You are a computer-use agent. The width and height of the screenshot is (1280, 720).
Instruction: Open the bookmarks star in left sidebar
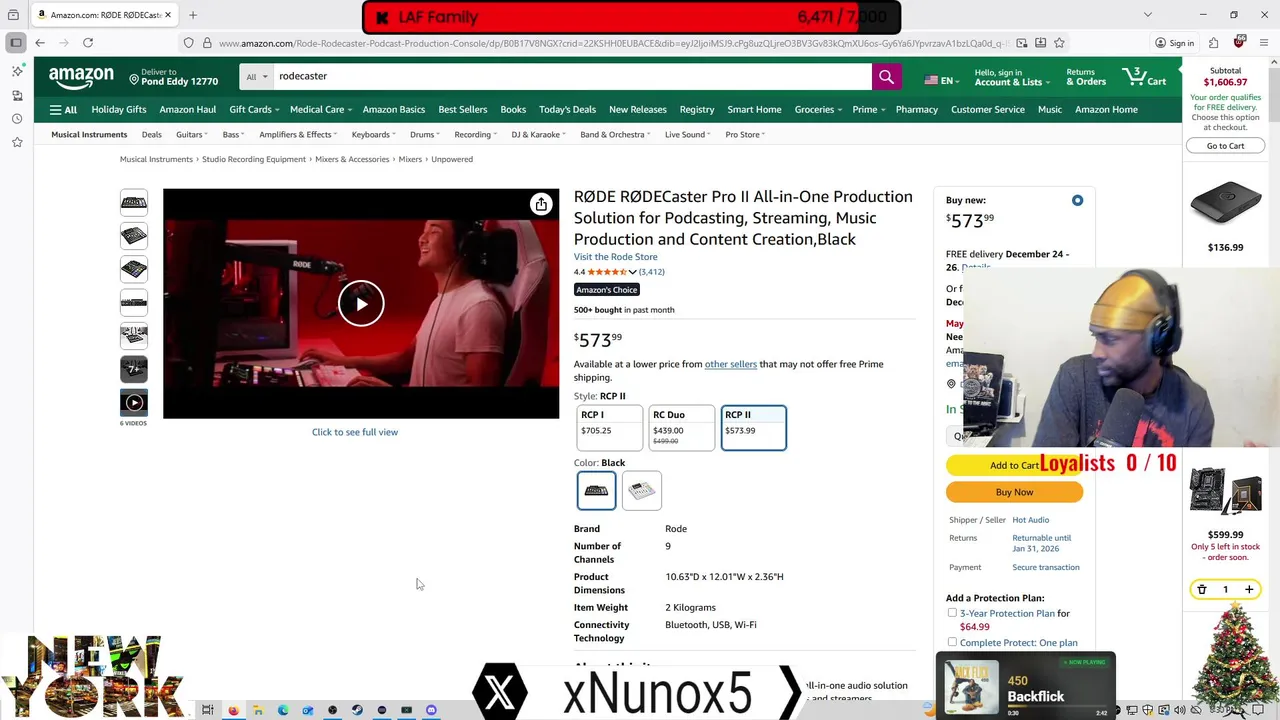click(x=16, y=143)
